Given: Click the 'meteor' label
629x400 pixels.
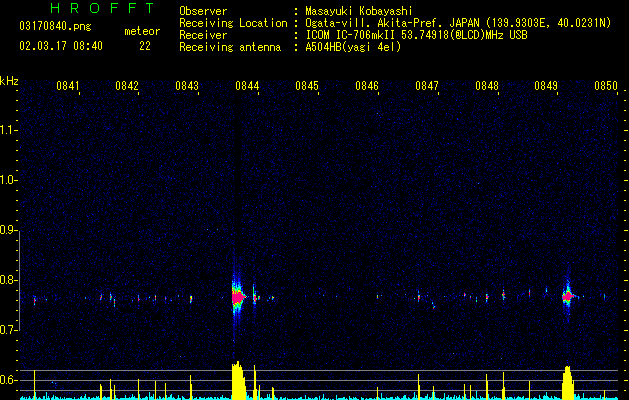Looking at the screenshot, I should pyautogui.click(x=142, y=31).
